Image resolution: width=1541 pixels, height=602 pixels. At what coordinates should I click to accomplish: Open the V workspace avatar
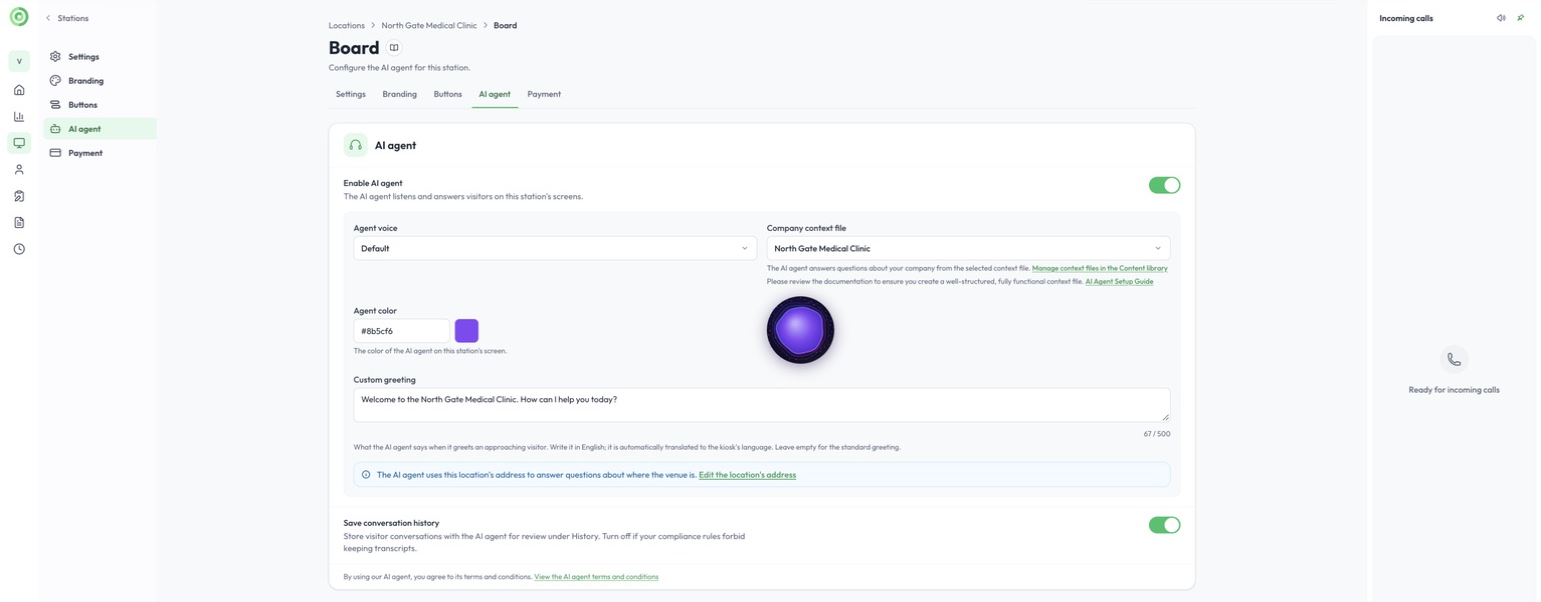coord(19,62)
